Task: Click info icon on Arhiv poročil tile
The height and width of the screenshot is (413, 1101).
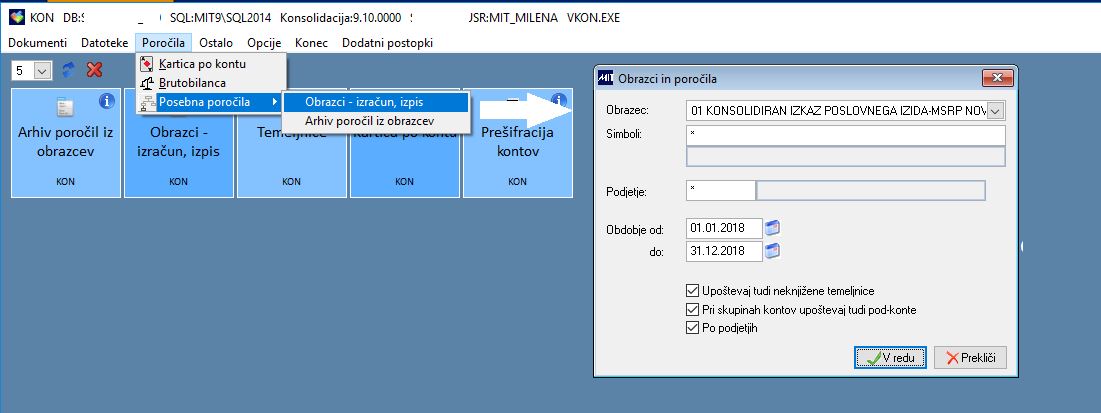Action: [x=107, y=101]
